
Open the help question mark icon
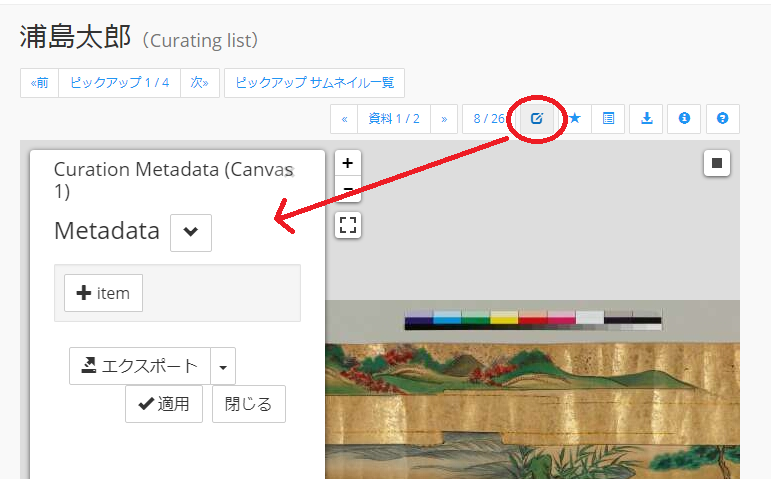coord(722,119)
